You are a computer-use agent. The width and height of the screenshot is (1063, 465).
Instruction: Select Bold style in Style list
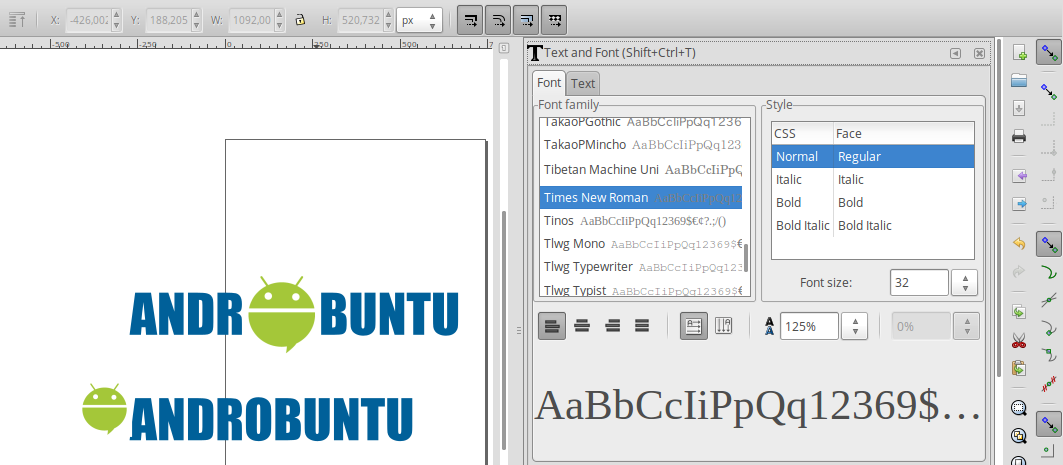tap(873, 203)
